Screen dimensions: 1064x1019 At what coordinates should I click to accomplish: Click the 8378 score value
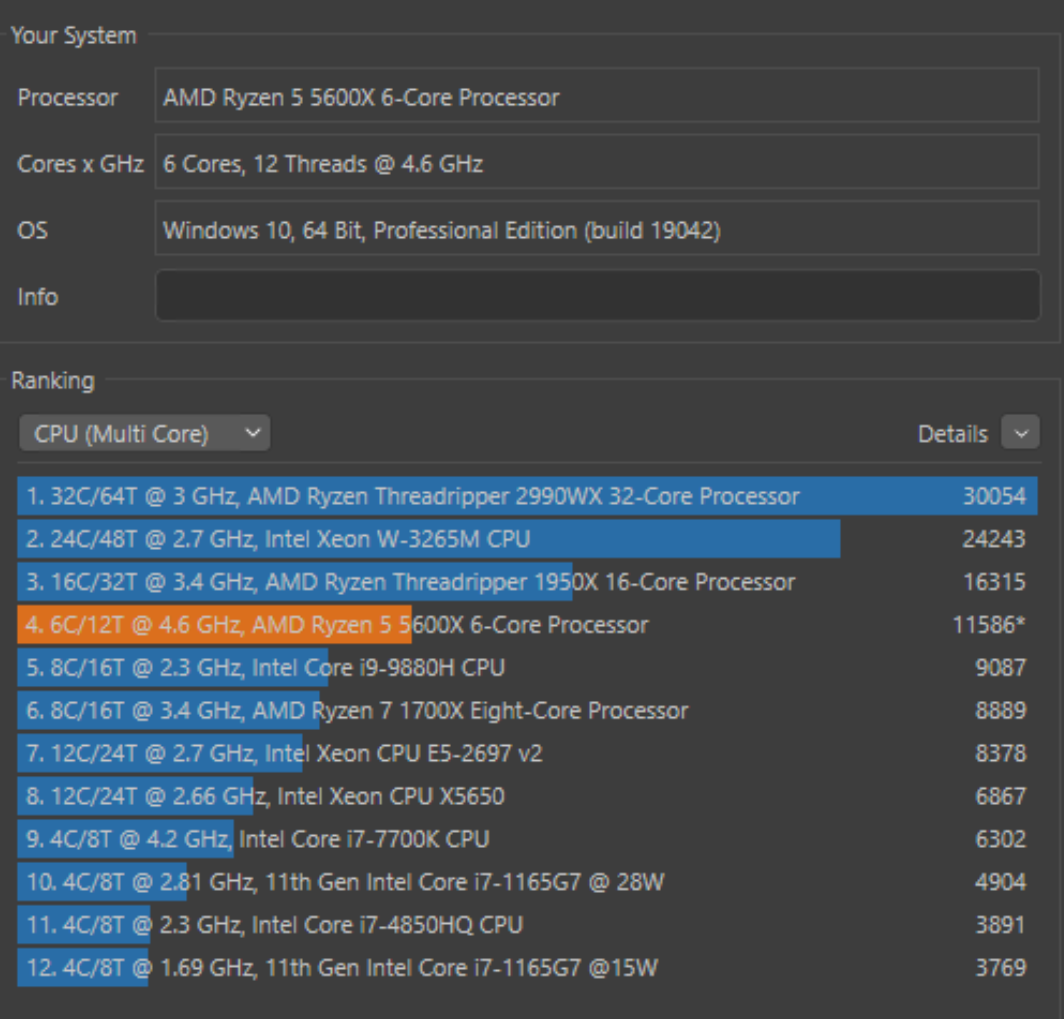(x=1000, y=753)
